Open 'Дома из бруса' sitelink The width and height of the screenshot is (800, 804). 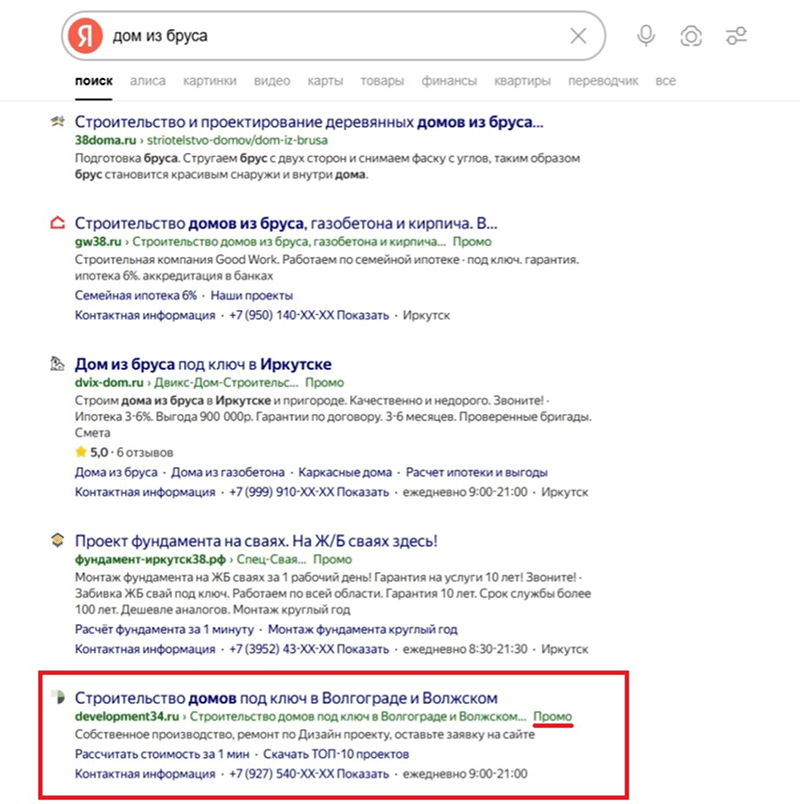[x=116, y=472]
